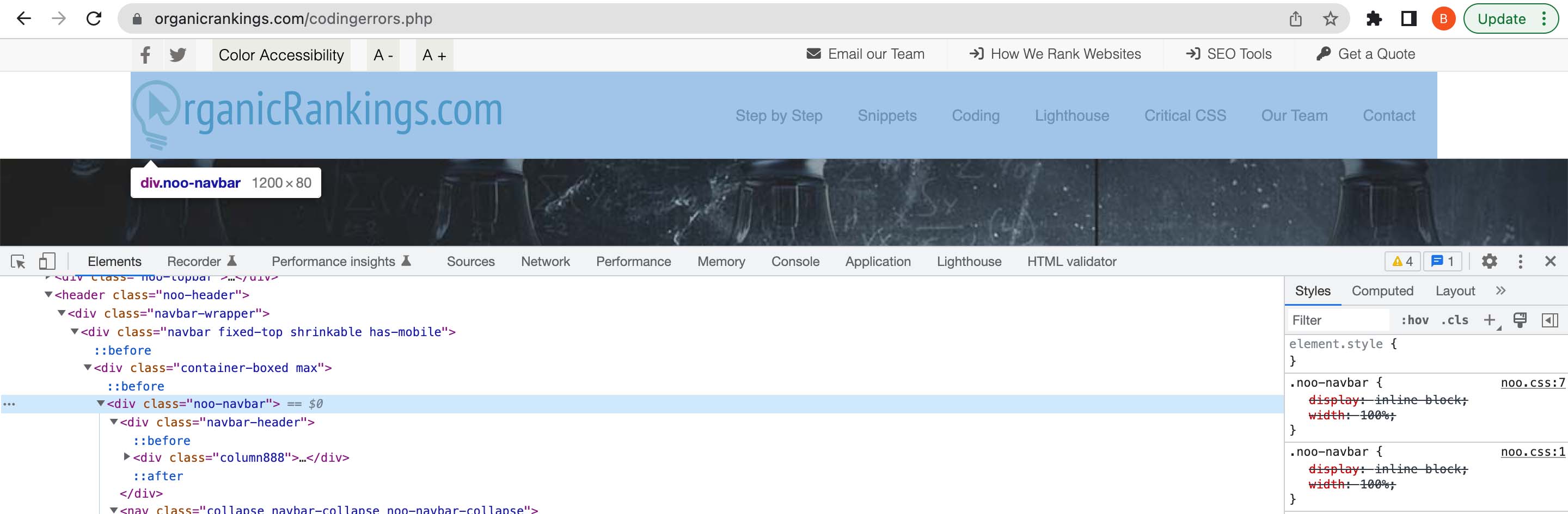Screen dimensions: 1568x514
Task: Open the site's Twitter icon
Action: click(x=177, y=55)
